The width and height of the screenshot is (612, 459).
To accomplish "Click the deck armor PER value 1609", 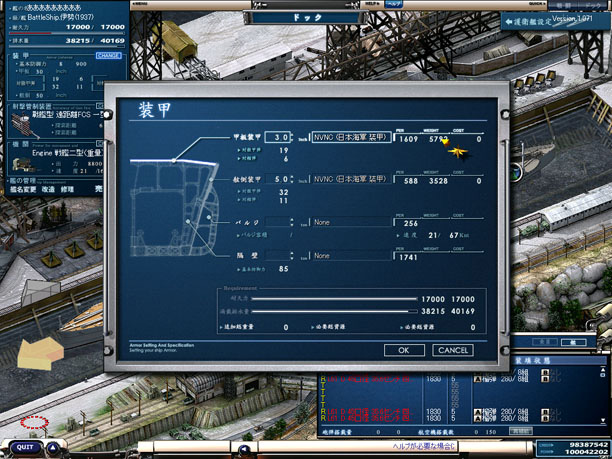I will [408, 139].
